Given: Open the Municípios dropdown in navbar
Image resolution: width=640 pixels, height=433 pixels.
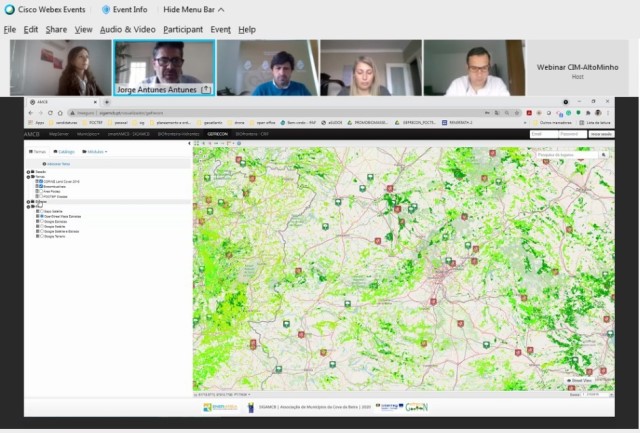Looking at the screenshot, I should point(89,132).
